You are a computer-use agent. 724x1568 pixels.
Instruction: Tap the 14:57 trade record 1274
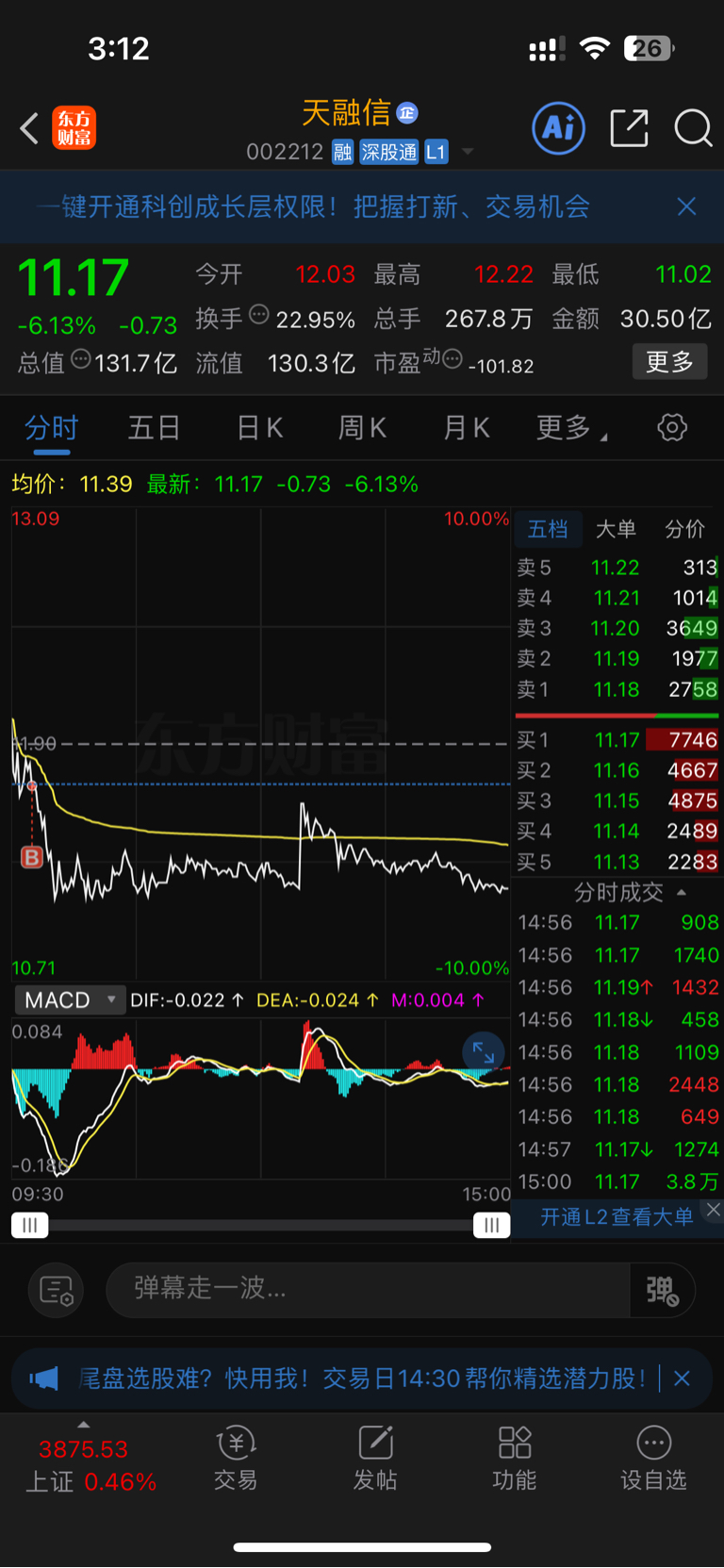tap(617, 1149)
